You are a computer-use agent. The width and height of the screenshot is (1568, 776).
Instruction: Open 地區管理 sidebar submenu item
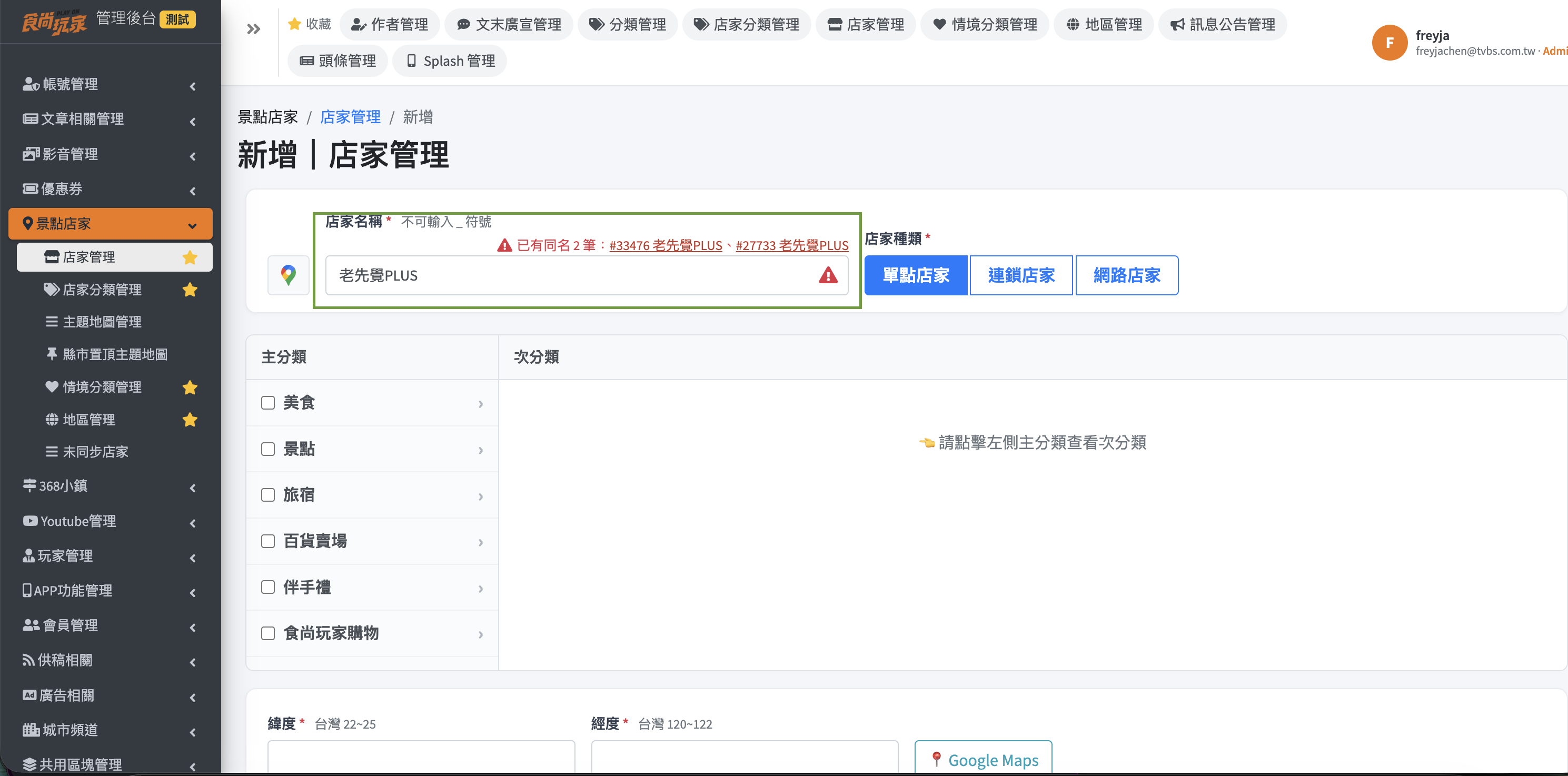click(114, 420)
